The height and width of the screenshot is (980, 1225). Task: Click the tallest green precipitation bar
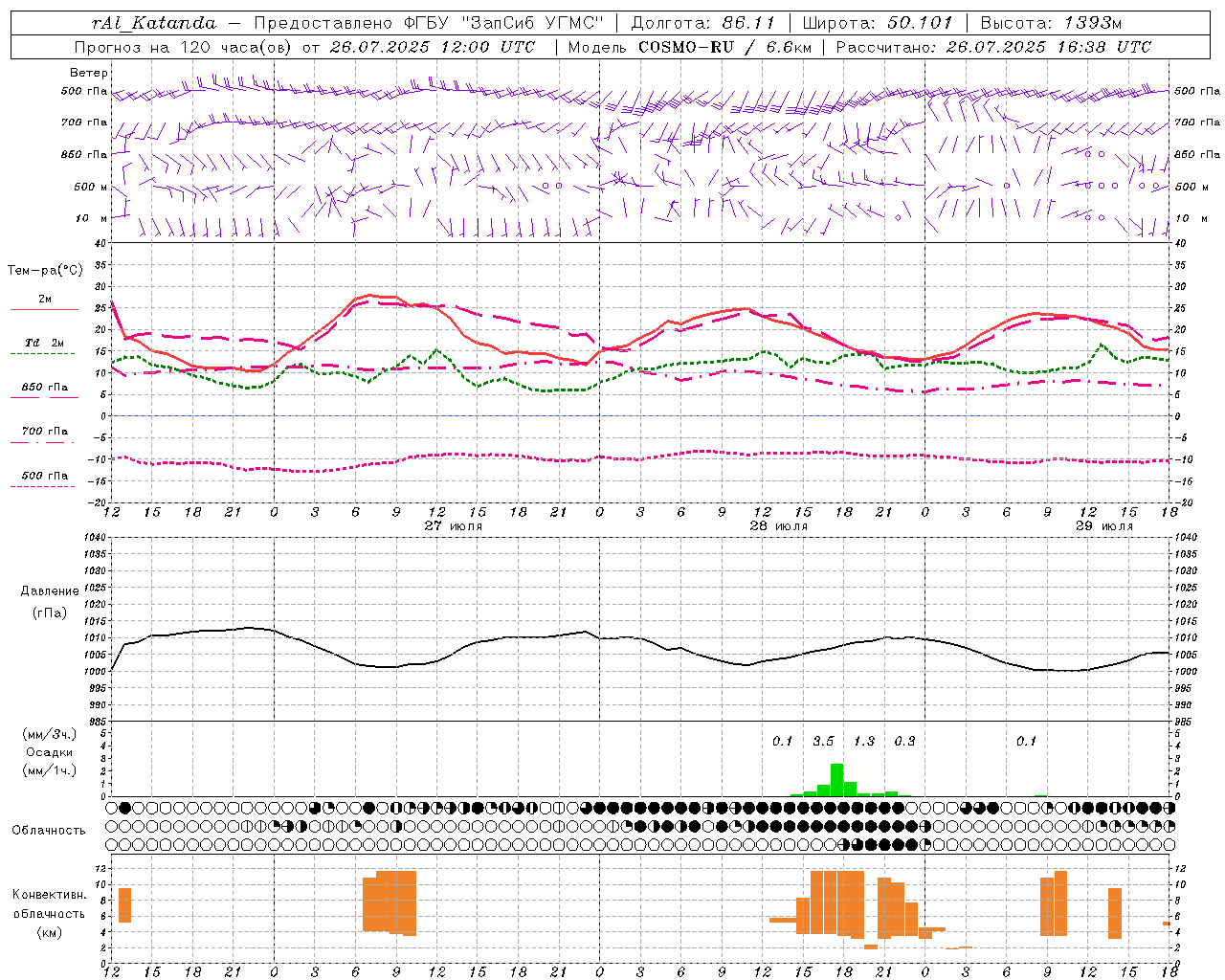[837, 780]
